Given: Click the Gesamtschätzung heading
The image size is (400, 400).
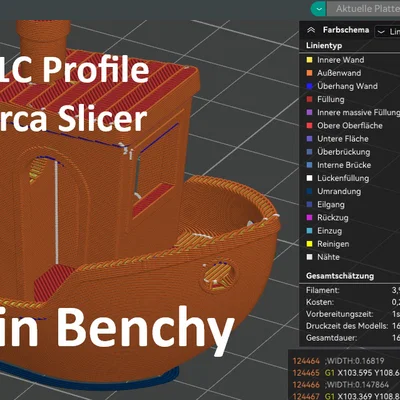Looking at the screenshot, I should tap(340, 276).
